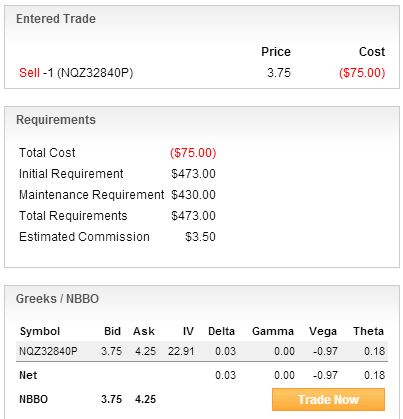Viewport: 403px width, 419px height.
Task: Click the Delta column header
Action: (221, 331)
